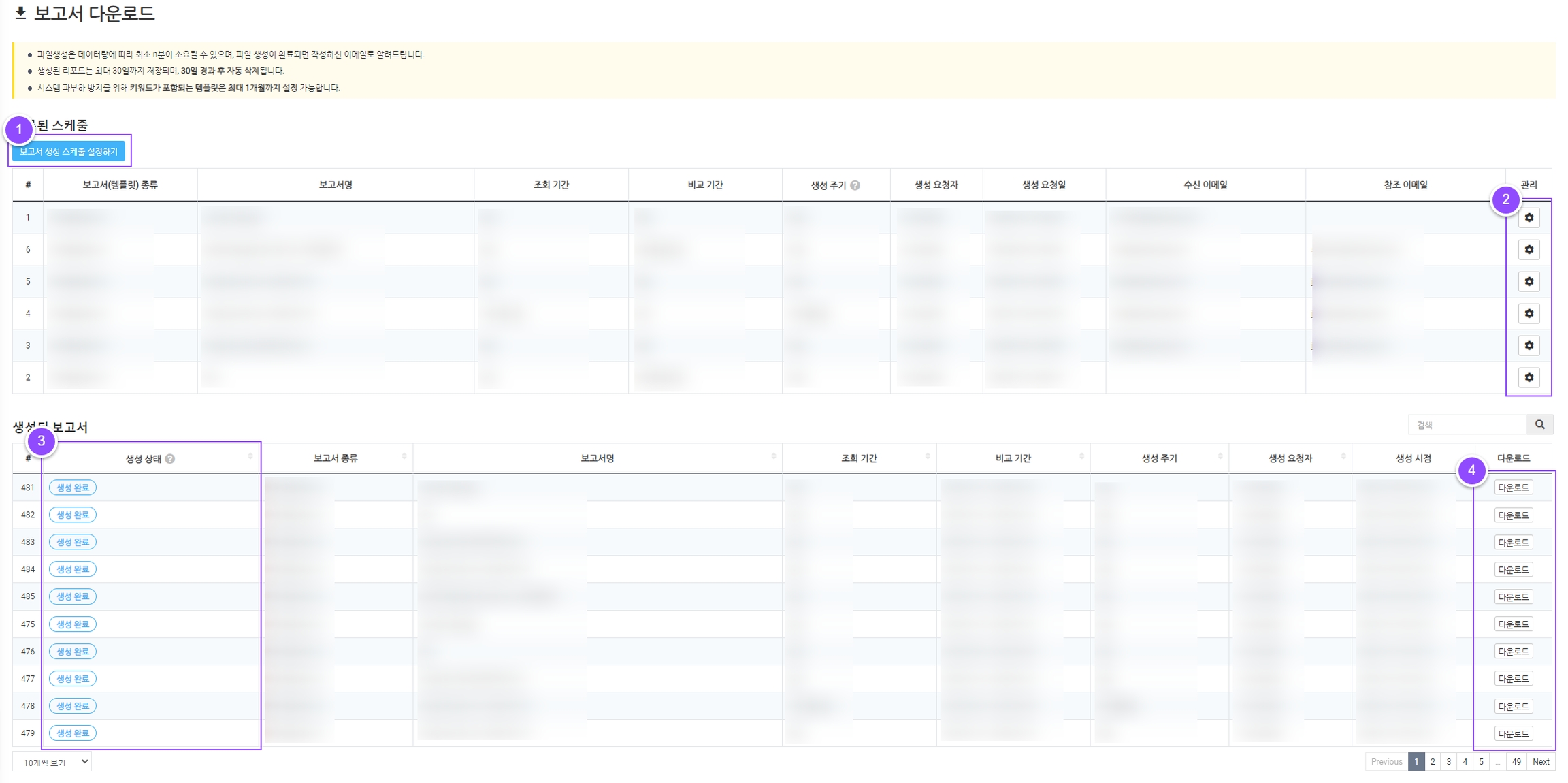The height and width of the screenshot is (783, 1568).
Task: Click help icon next to 생성 상태
Action: 170,459
